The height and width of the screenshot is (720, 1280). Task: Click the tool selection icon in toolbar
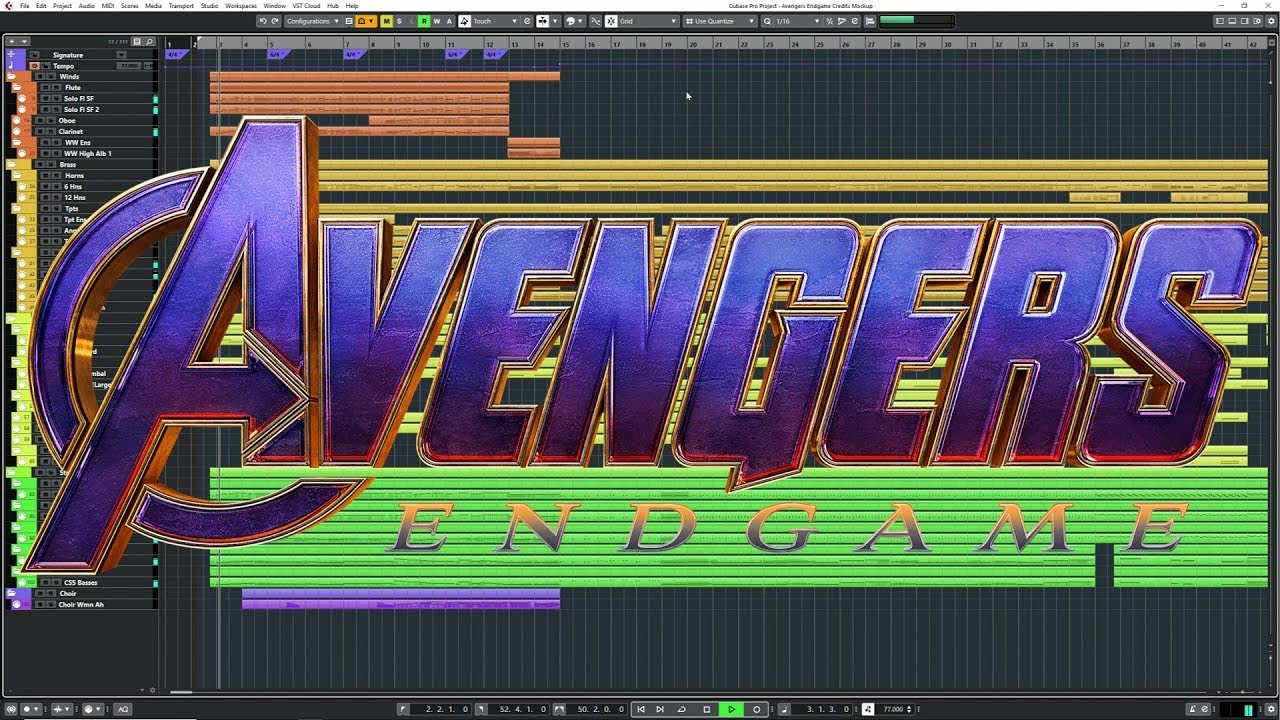[x=545, y=21]
